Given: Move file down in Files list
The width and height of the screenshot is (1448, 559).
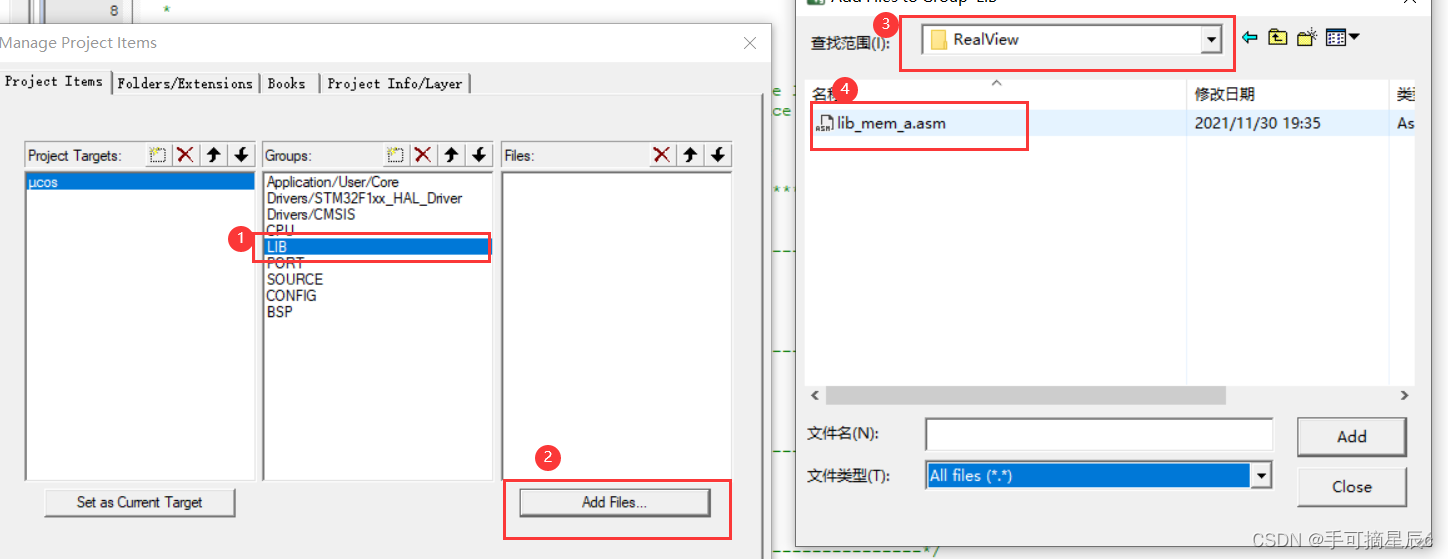Looking at the screenshot, I should [717, 155].
